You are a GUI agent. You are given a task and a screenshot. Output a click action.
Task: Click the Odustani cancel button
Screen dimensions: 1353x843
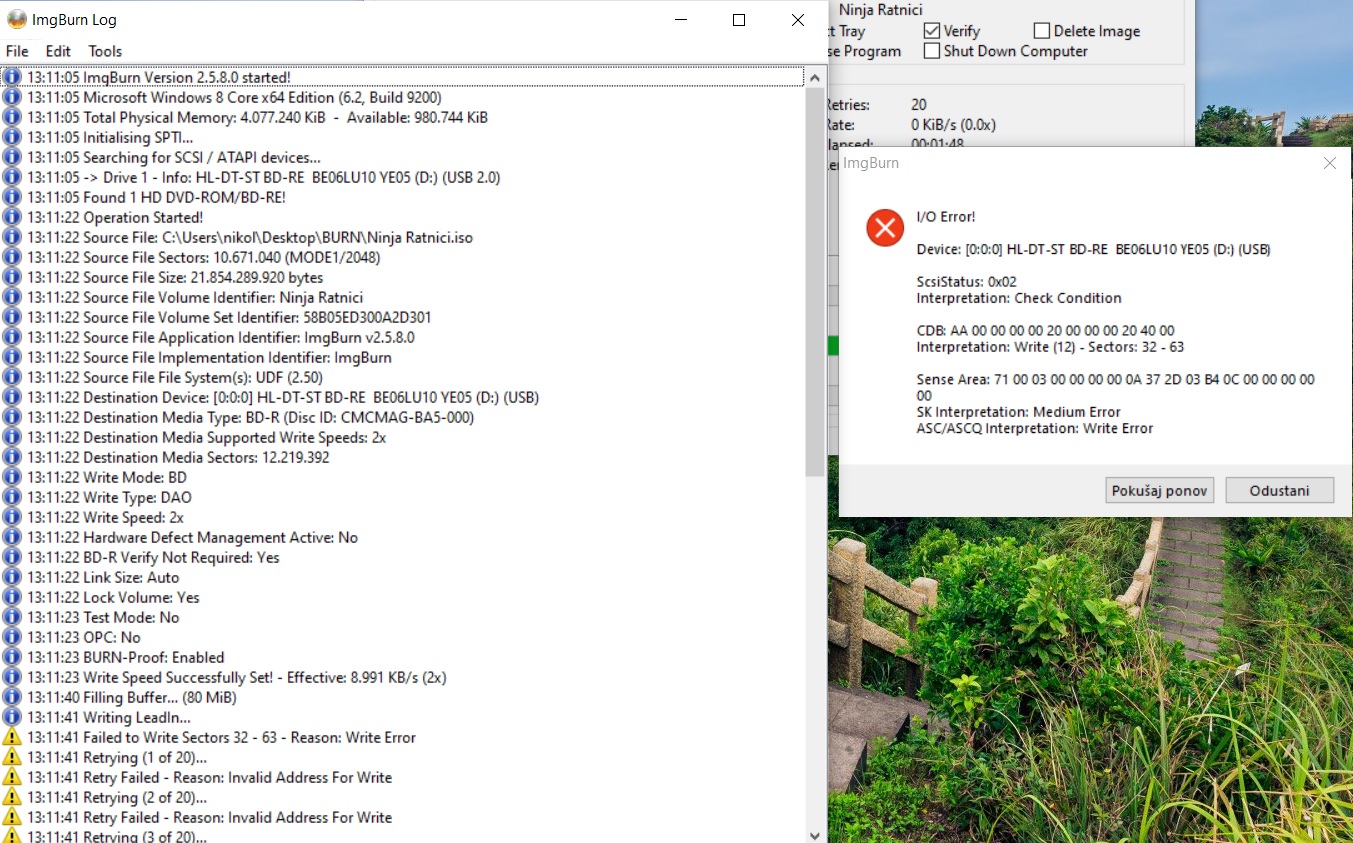click(x=1280, y=490)
